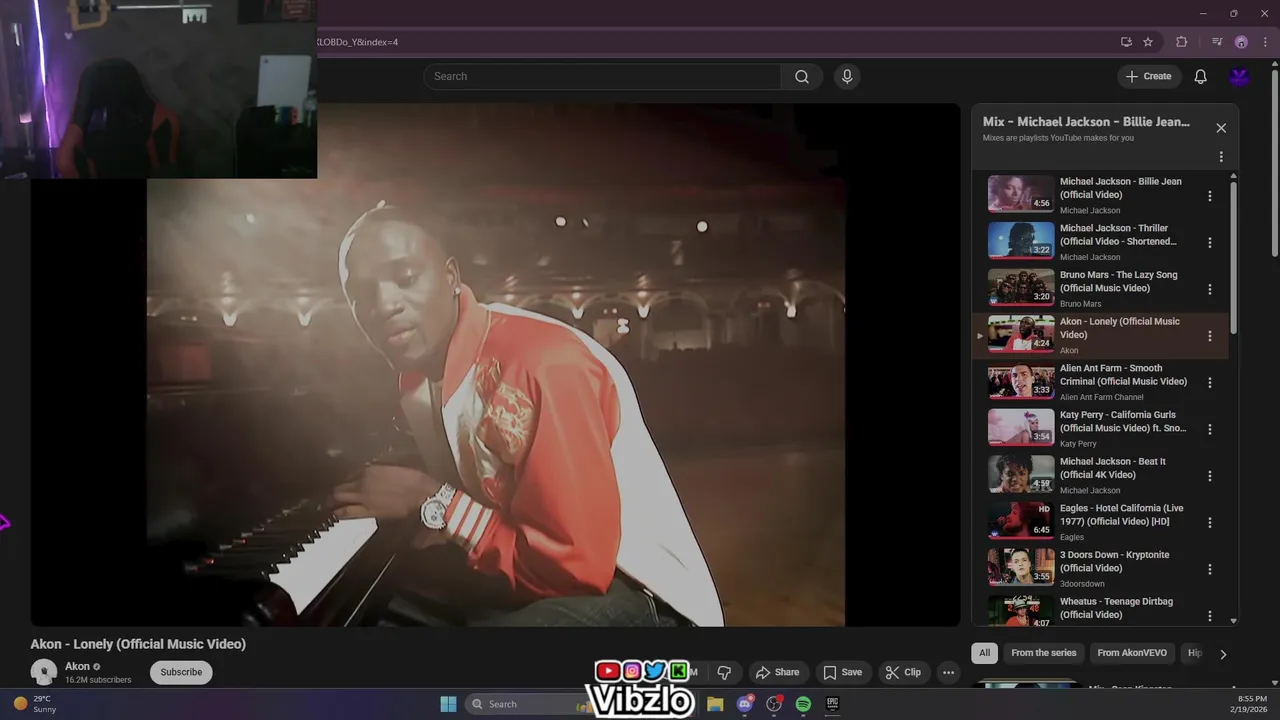Screen dimensions: 1280x720
Task: Activate voice search microphone
Action: [x=847, y=77]
